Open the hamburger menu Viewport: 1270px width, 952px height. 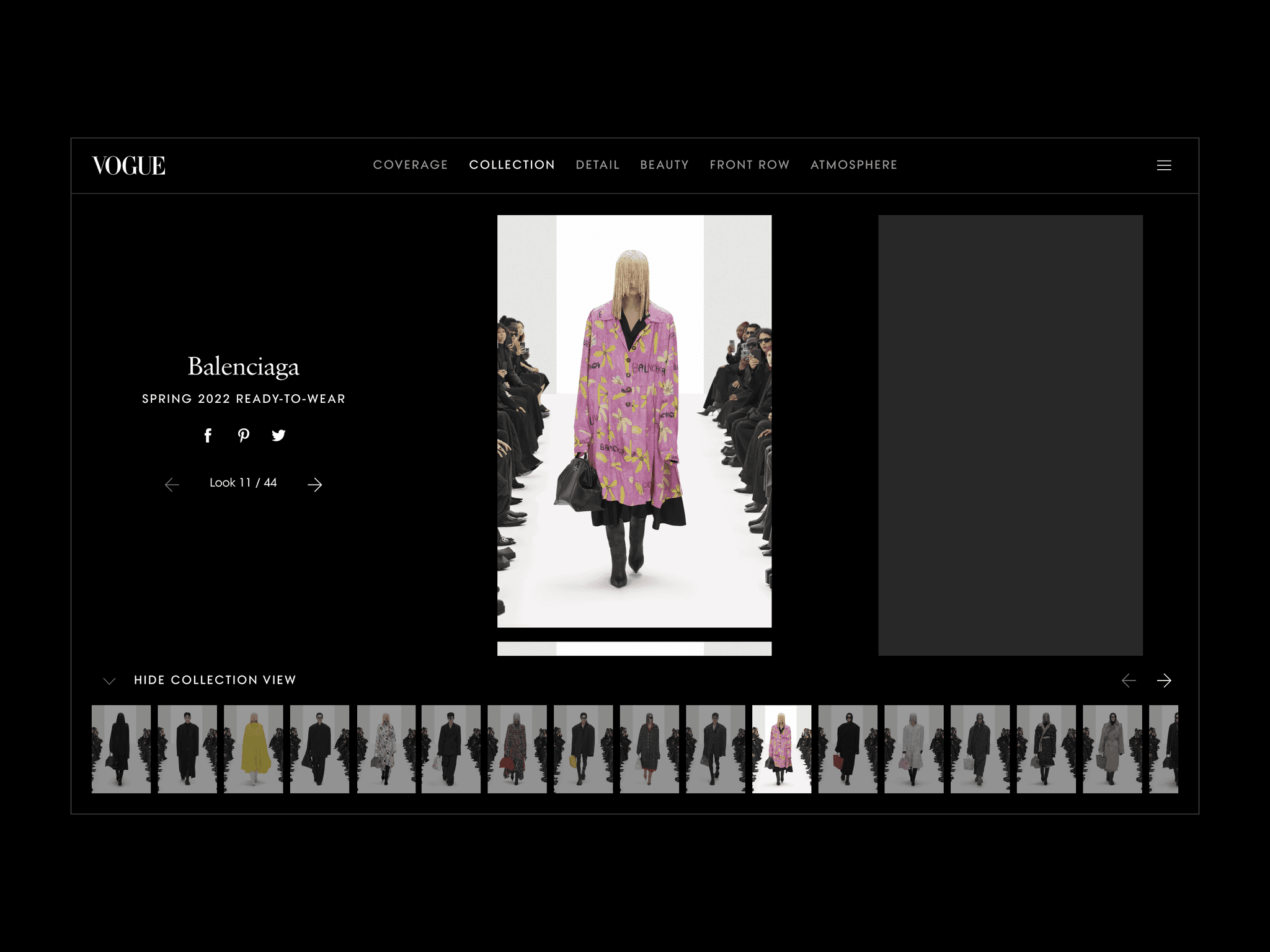pos(1163,165)
